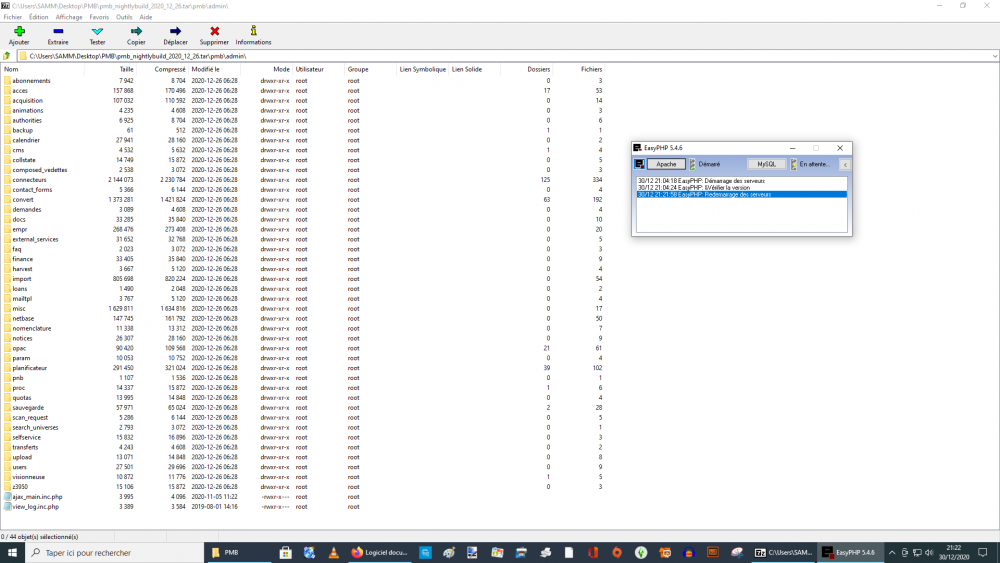Click the green Ajouter (add) icon
Viewport: 1000px width, 563px height.
19,32
